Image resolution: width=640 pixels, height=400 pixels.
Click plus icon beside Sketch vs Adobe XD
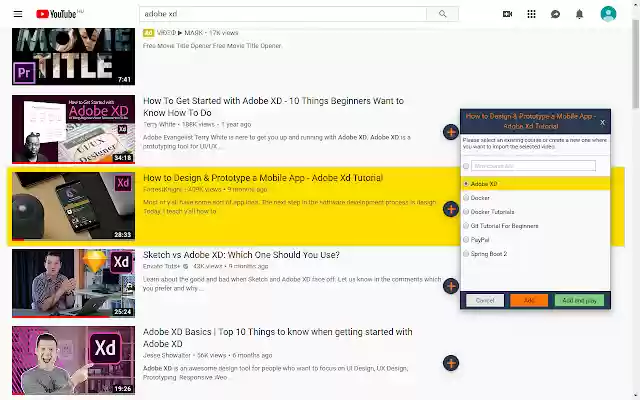[451, 286]
